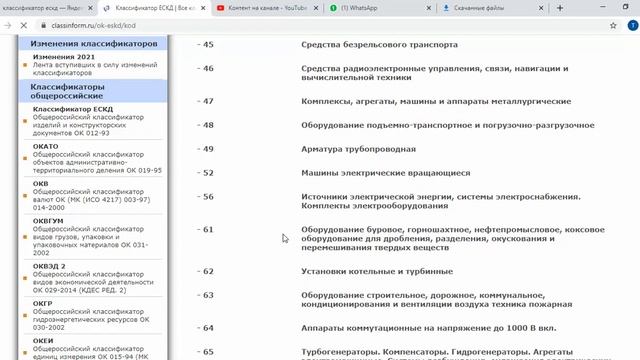
Task: Open code 64 Аппараты коммутационные
Action: [429, 328]
